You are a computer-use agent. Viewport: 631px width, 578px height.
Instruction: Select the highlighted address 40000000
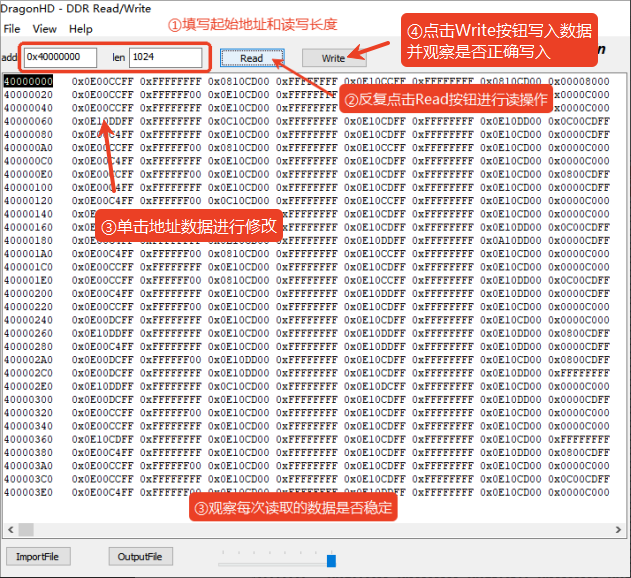tap(28, 82)
